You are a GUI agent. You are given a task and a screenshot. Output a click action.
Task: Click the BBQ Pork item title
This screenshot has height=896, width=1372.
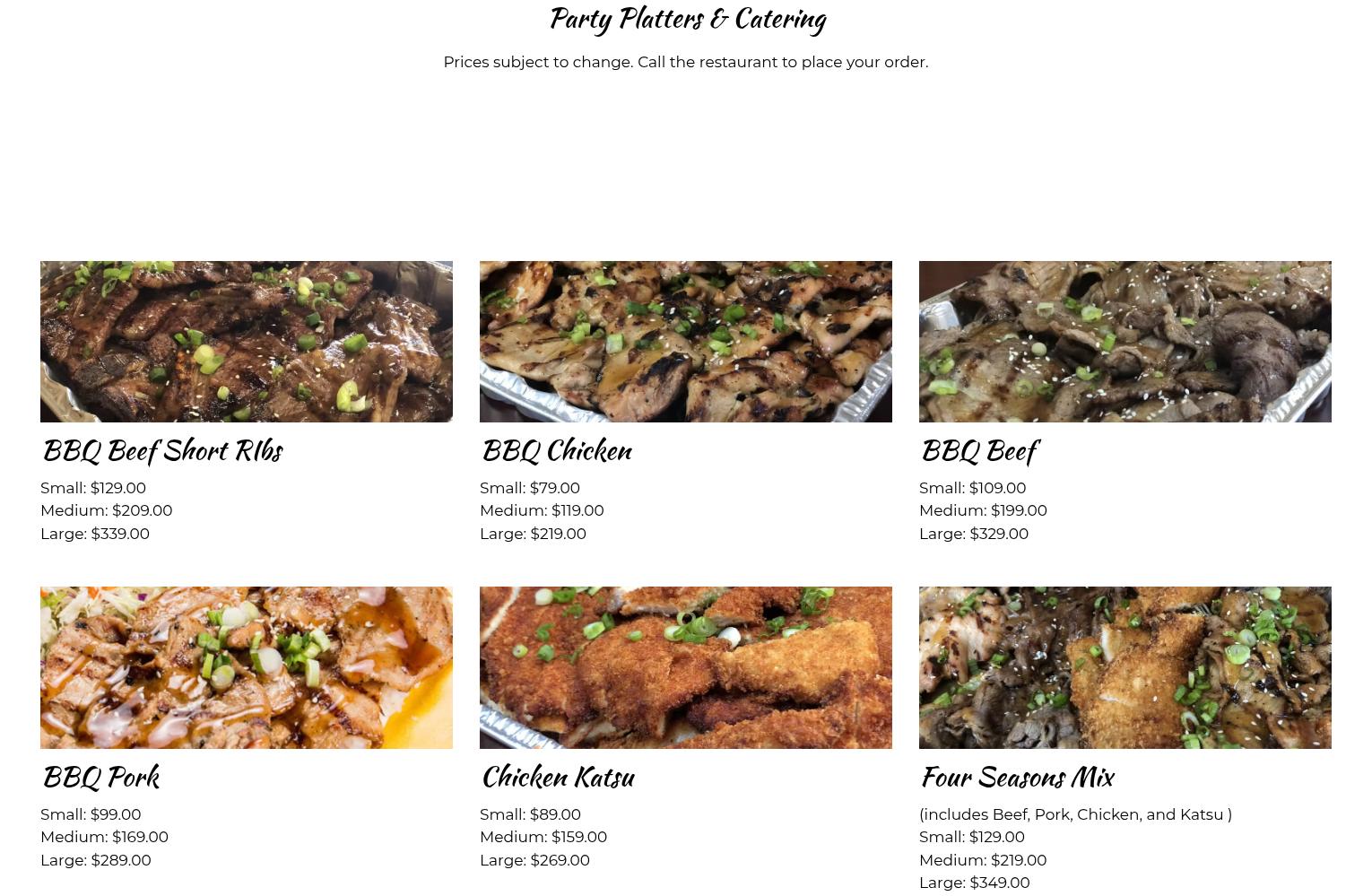click(x=100, y=777)
